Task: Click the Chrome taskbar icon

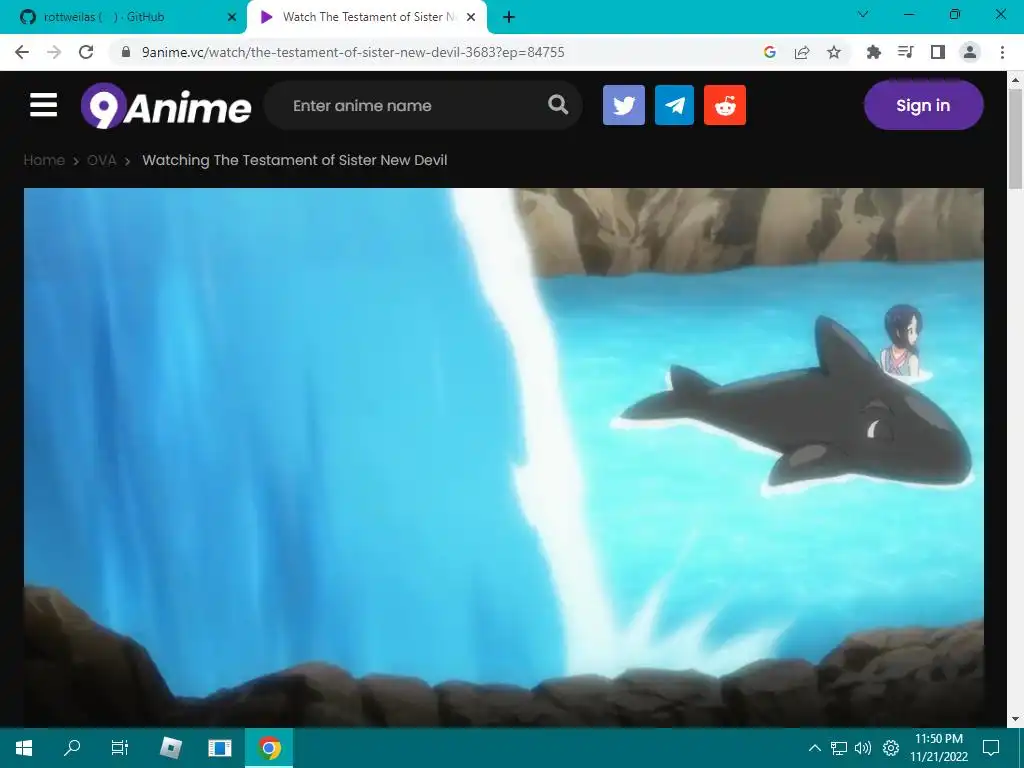Action: click(x=269, y=748)
